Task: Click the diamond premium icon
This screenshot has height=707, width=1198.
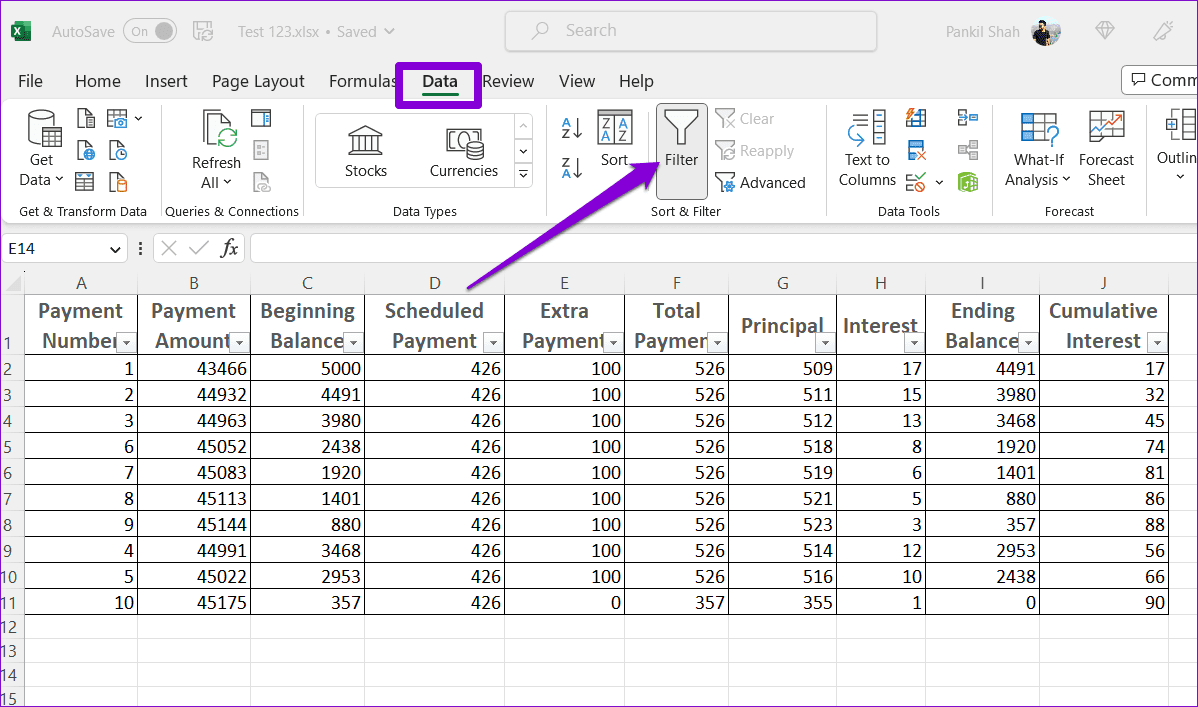Action: click(x=1105, y=31)
